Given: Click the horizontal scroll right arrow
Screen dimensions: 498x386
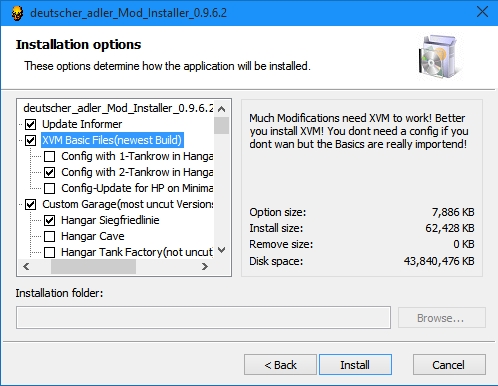Looking at the screenshot, I should (205, 266).
